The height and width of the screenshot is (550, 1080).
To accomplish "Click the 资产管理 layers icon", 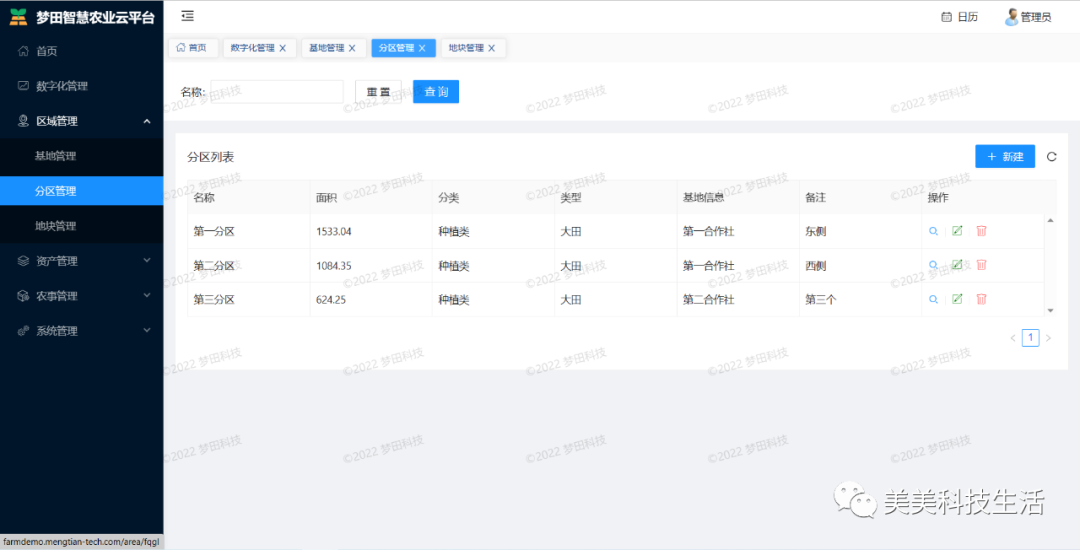I will point(23,261).
